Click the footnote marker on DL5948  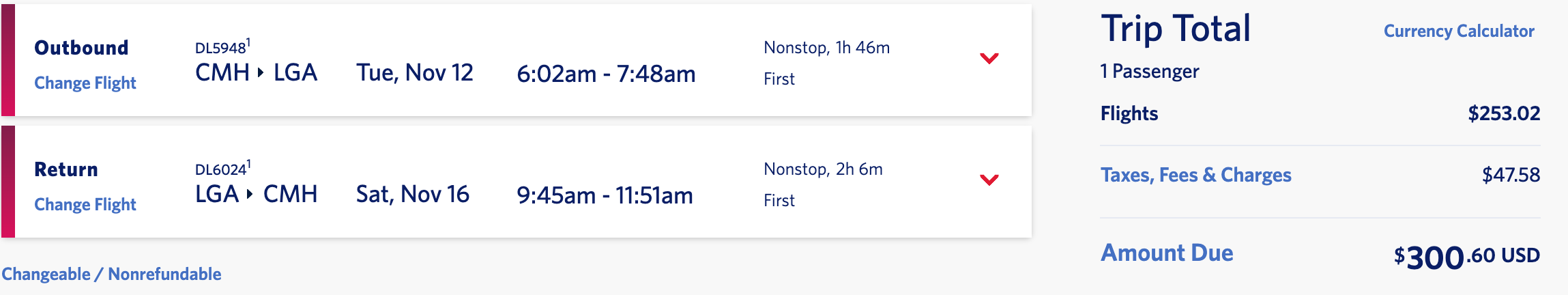click(248, 42)
